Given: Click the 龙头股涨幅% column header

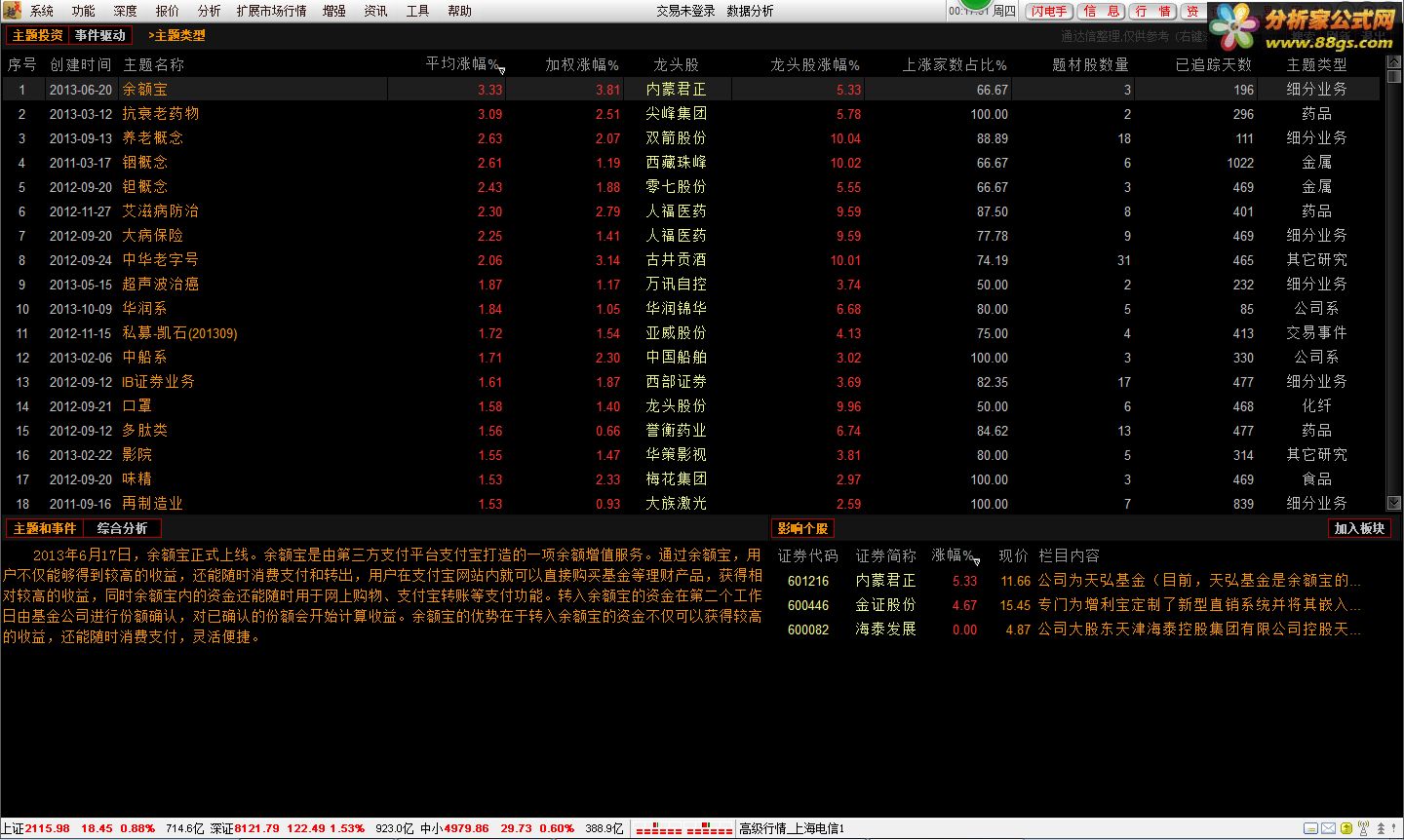Looking at the screenshot, I should tap(815, 64).
